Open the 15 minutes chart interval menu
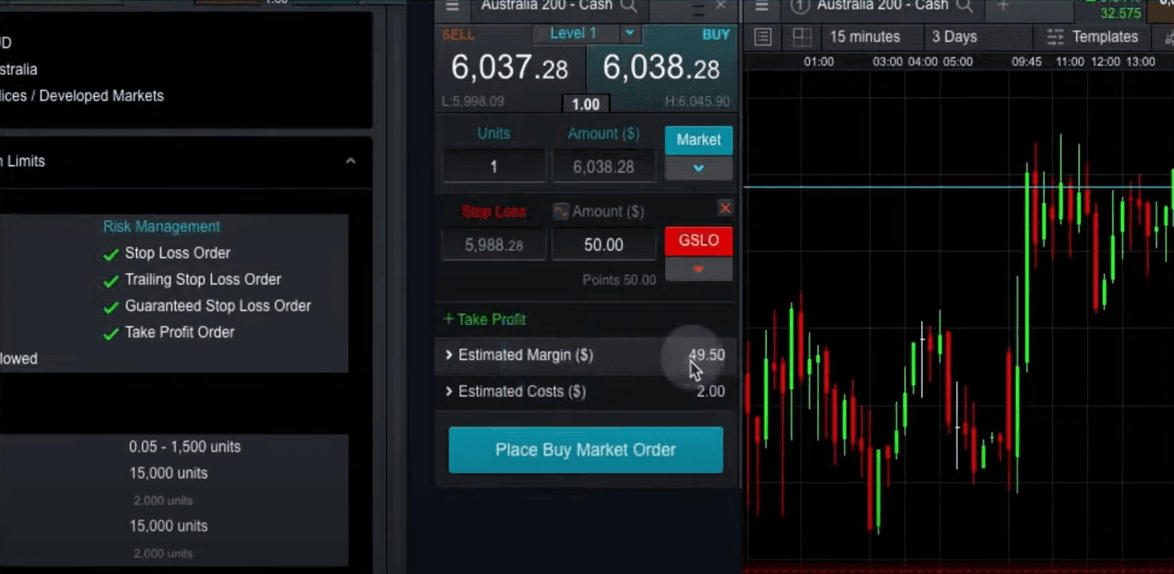This screenshot has width=1174, height=574. (x=864, y=37)
